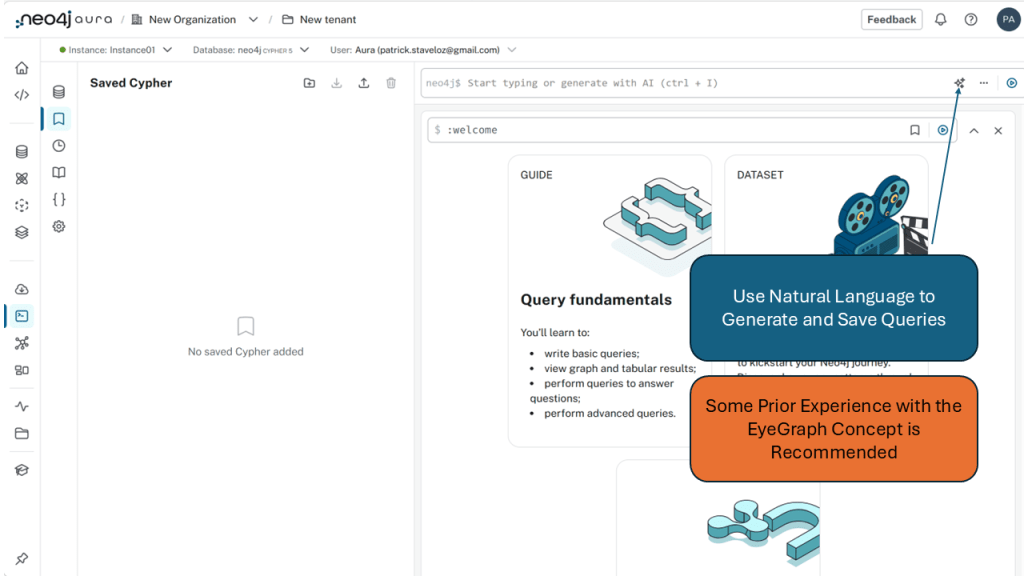Open the New tenant breadcrumb
Image resolution: width=1024 pixels, height=576 pixels.
[x=327, y=19]
